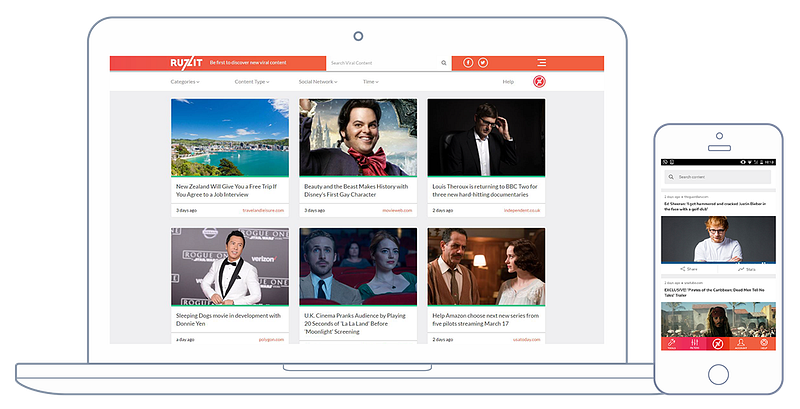800x409 pixels.
Task: Open the Help link in the filter bar
Action: click(x=508, y=82)
